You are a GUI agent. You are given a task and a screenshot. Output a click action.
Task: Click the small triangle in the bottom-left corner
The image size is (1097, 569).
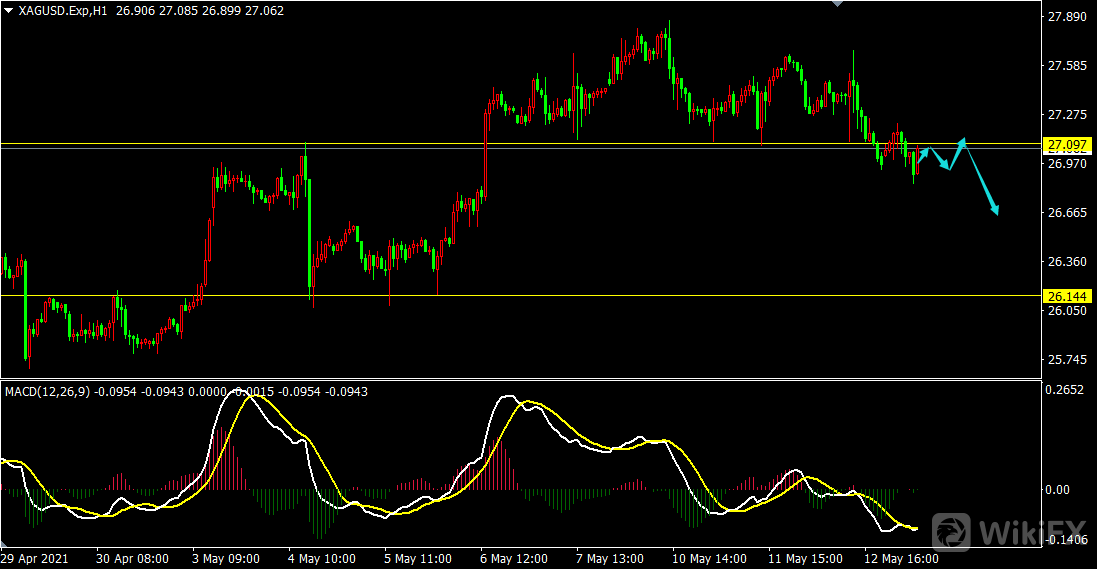3,544
